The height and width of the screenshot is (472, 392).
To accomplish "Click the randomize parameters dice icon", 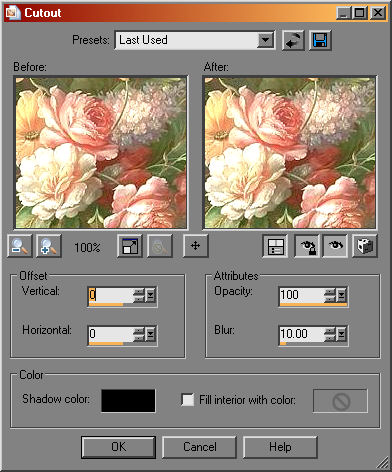I will pyautogui.click(x=365, y=246).
